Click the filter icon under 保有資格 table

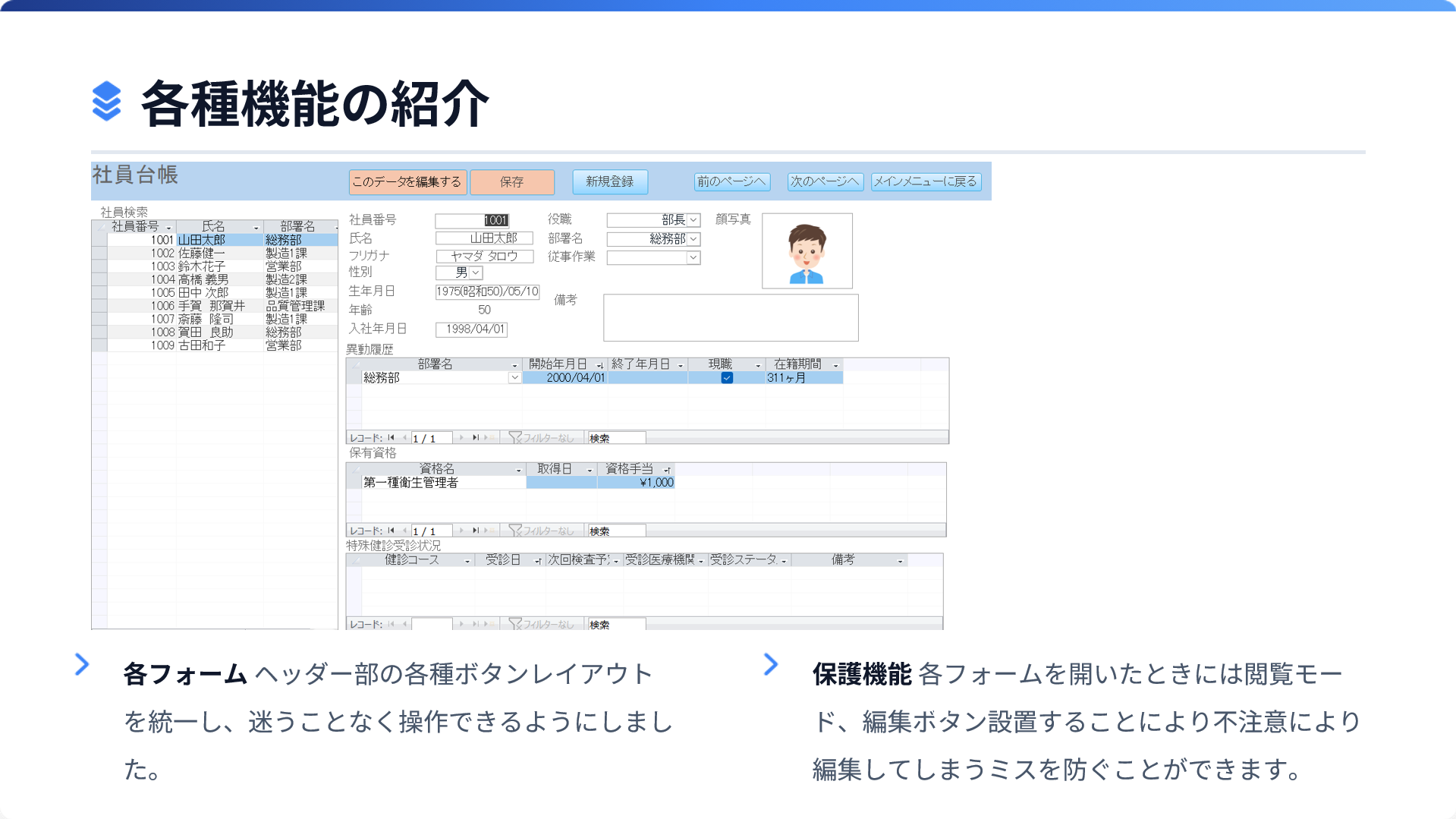click(515, 531)
